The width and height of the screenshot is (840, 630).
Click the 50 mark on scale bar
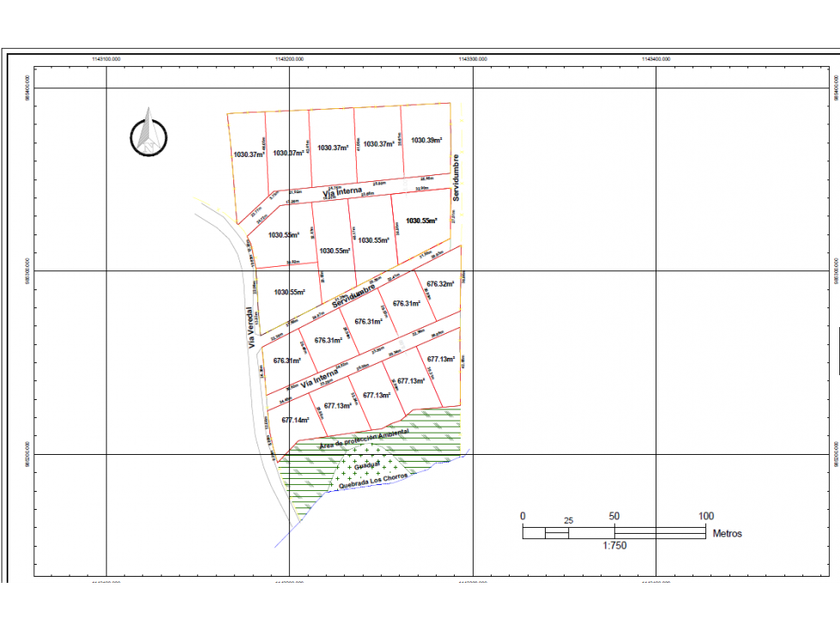tap(614, 516)
